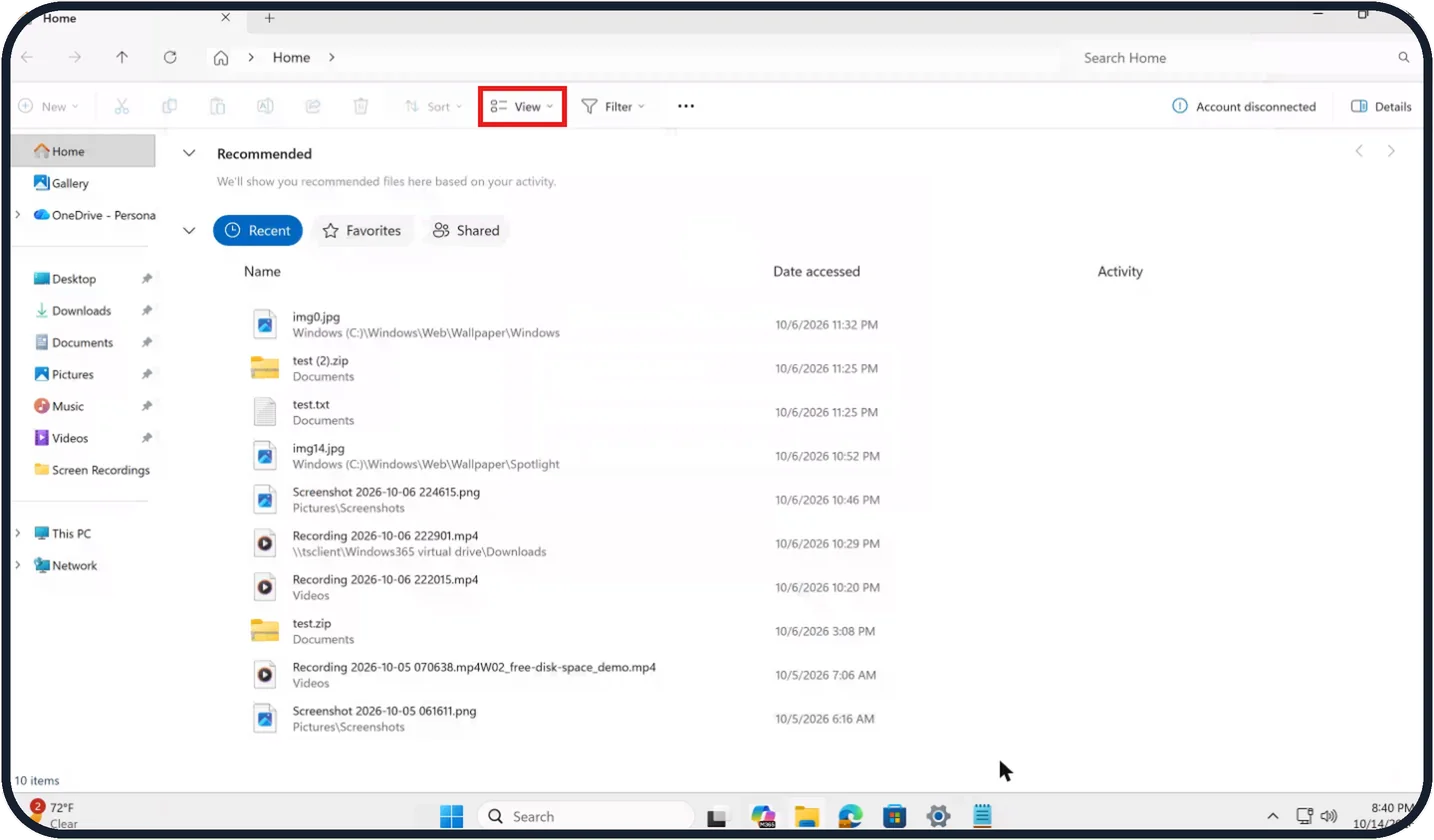
Task: Switch to the Shared tab
Action: [x=466, y=230]
